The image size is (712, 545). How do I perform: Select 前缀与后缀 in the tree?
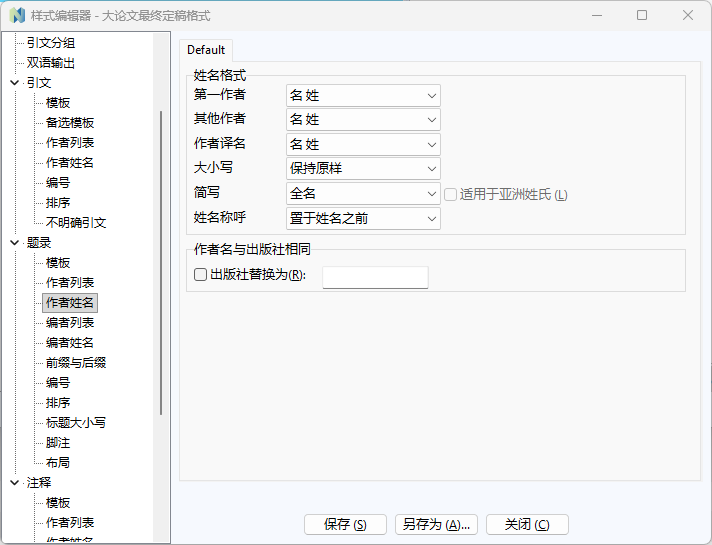click(x=76, y=362)
